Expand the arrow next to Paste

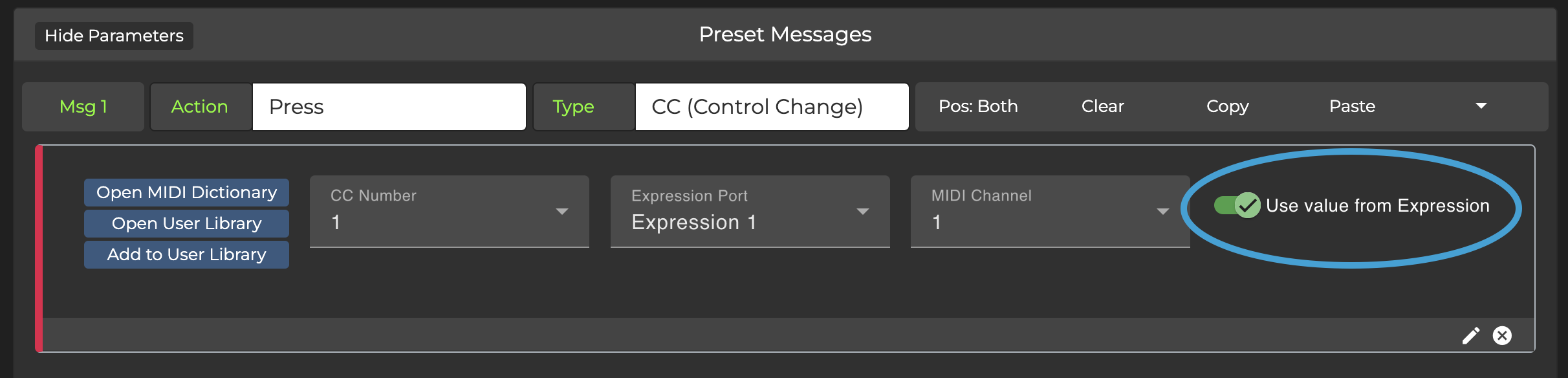click(x=1481, y=106)
